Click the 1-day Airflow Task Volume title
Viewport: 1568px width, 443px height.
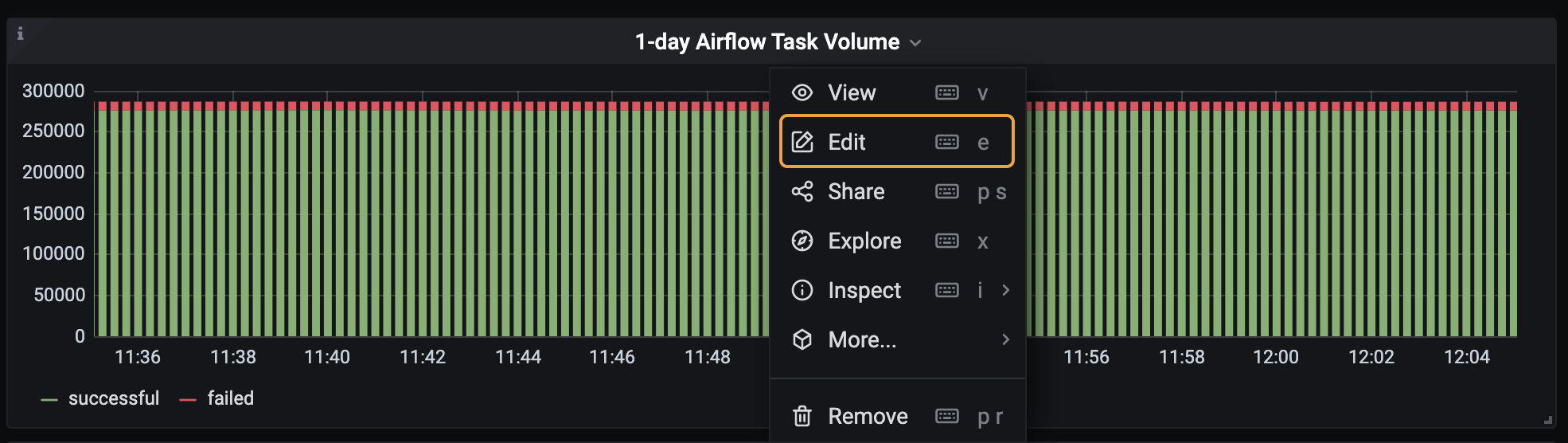coord(766,41)
